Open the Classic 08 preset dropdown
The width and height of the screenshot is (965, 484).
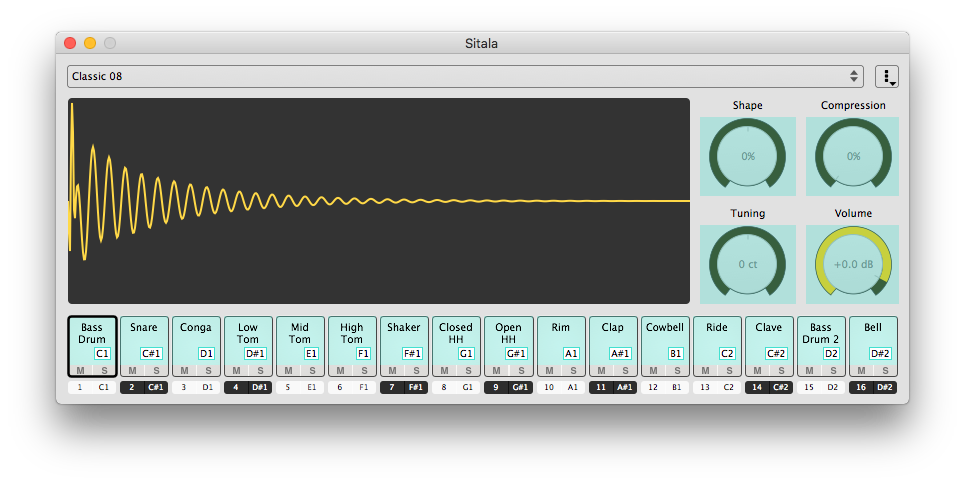click(465, 76)
